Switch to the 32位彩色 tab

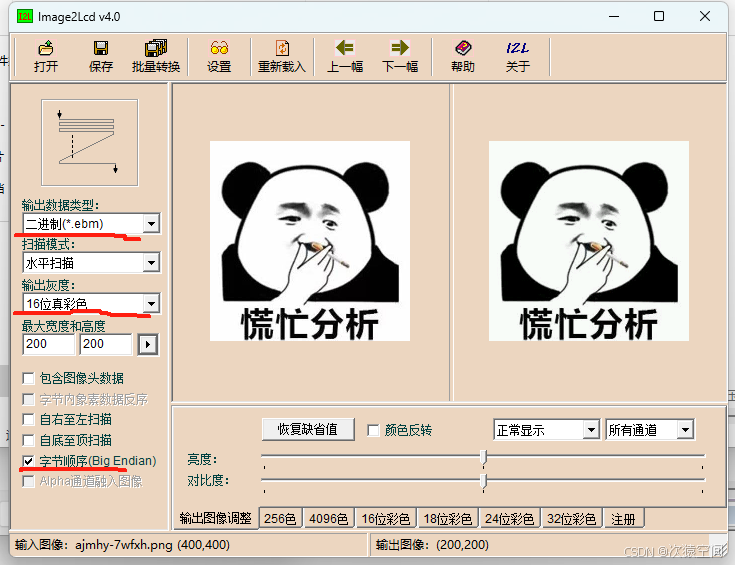tap(571, 519)
